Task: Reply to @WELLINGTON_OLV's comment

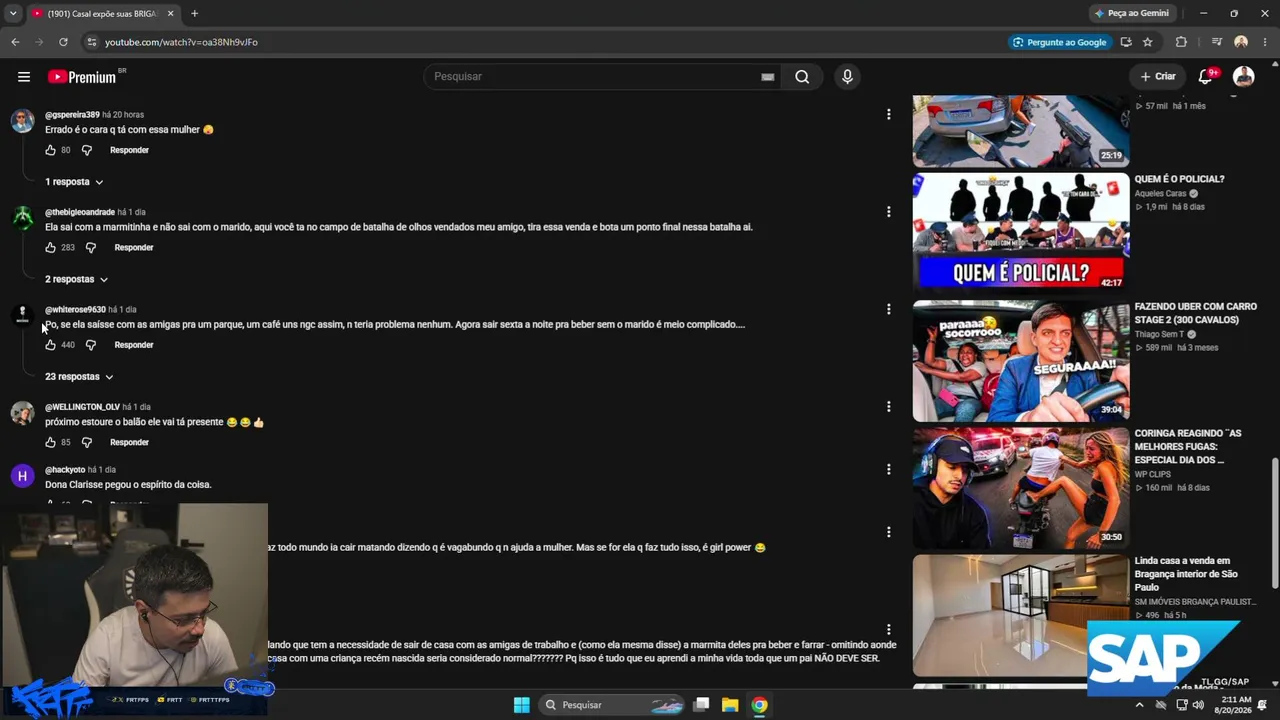Action: point(129,442)
